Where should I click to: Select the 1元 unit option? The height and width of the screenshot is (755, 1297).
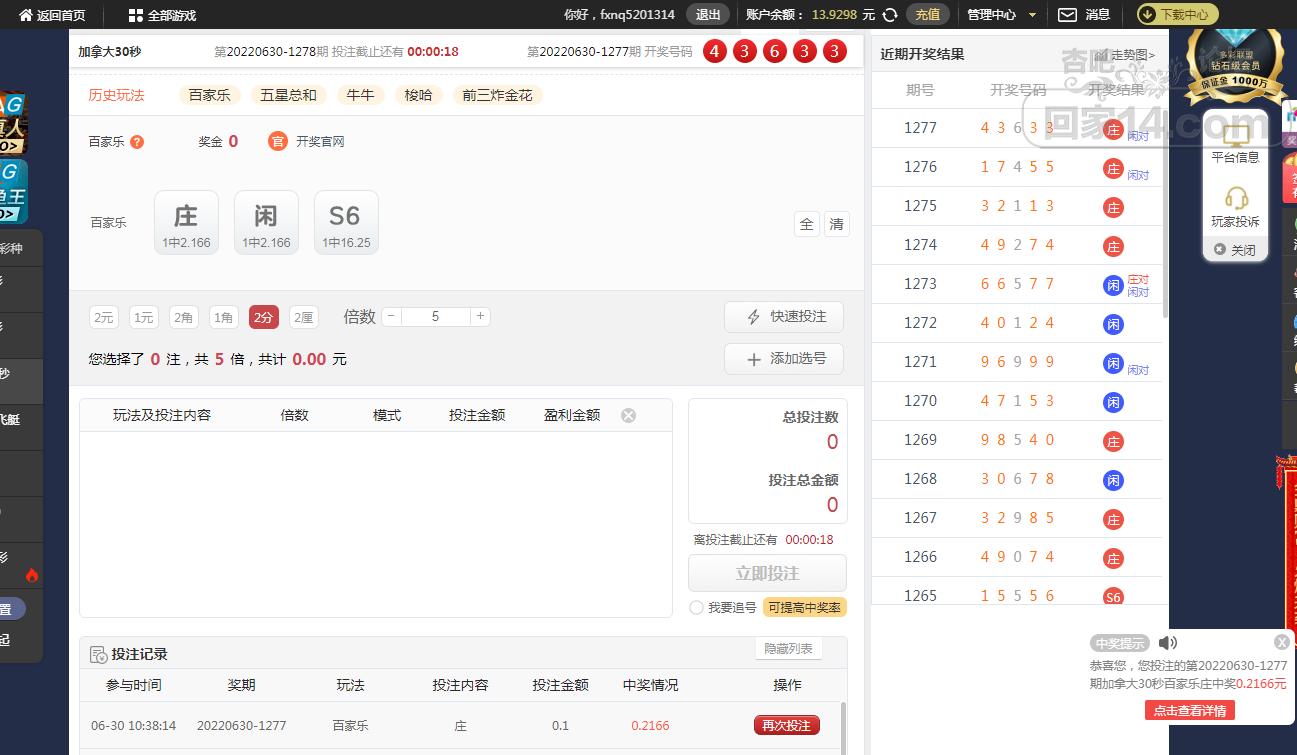pos(143,317)
